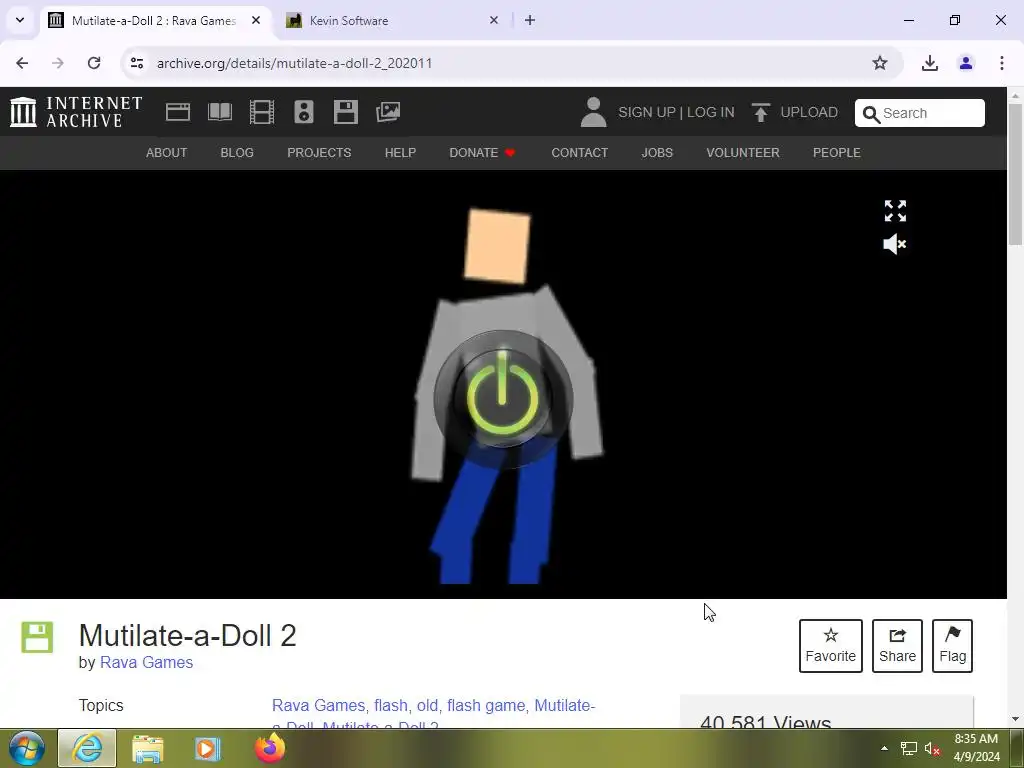The height and width of the screenshot is (768, 1024).
Task: Open the "flash" topic link
Action: [x=392, y=705]
